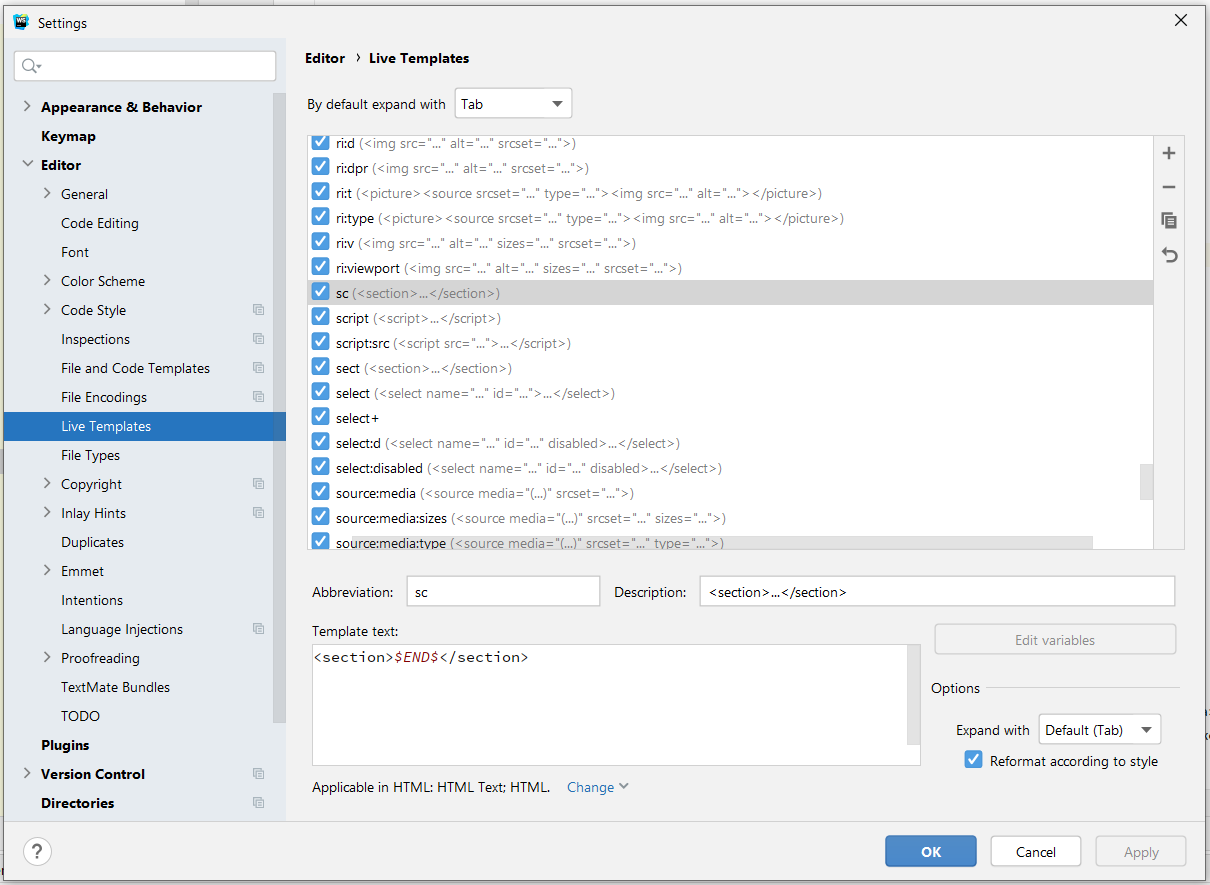Open the 'Expand with' Default (Tab) dropdown

point(1100,730)
